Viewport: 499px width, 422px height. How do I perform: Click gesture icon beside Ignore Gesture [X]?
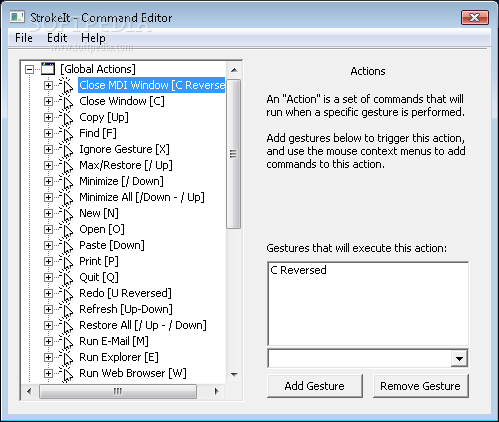pyautogui.click(x=66, y=150)
